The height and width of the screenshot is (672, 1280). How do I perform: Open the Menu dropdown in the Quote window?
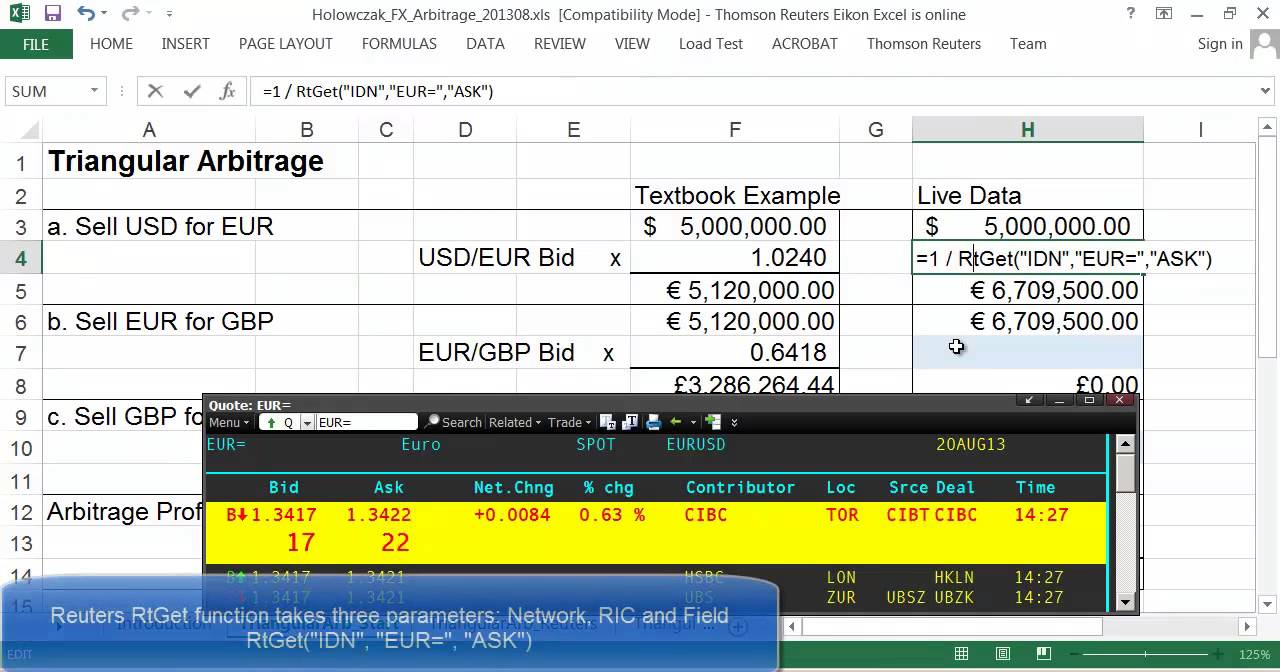pos(229,422)
